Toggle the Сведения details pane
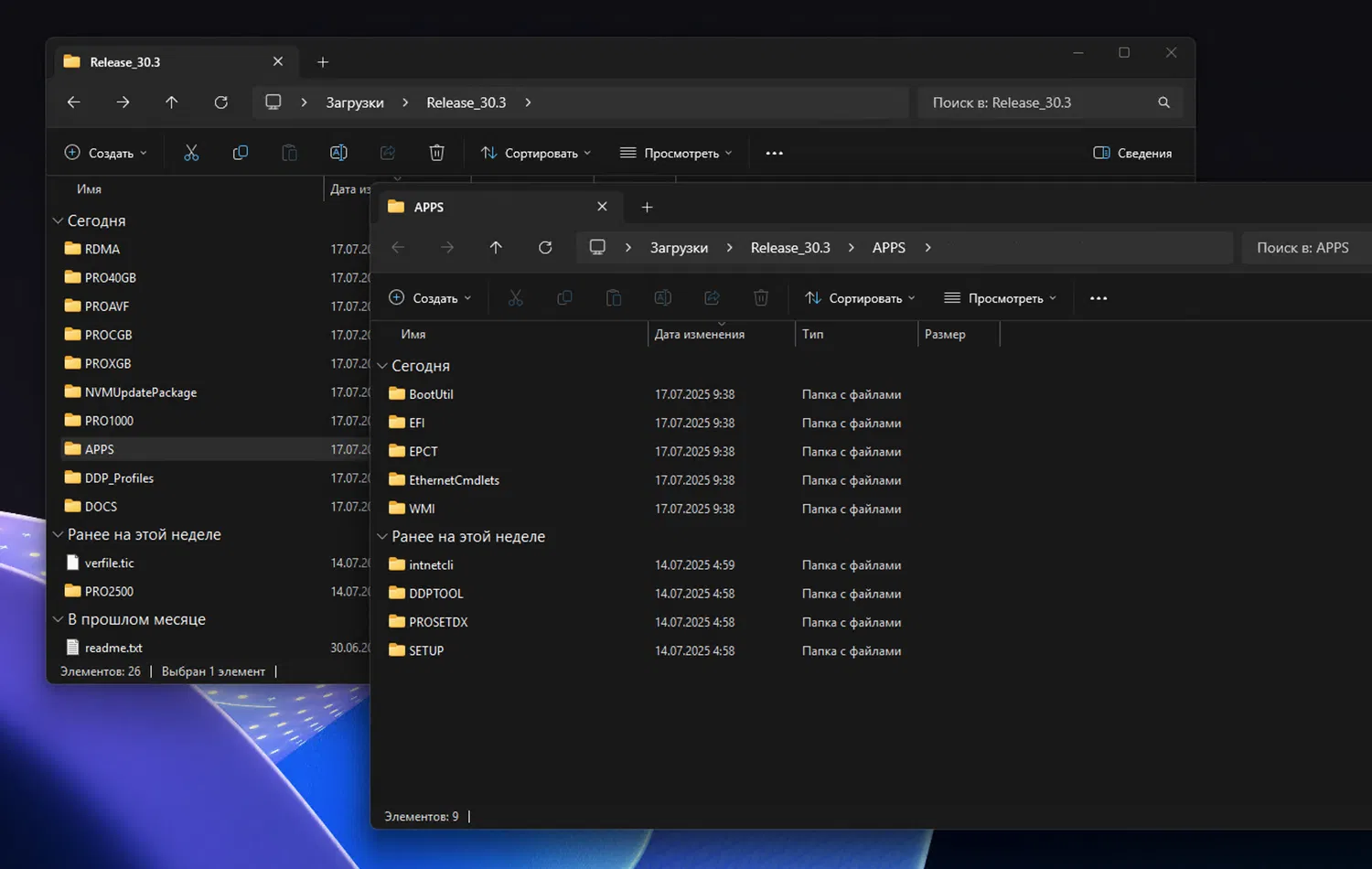1372x869 pixels. pos(1132,153)
